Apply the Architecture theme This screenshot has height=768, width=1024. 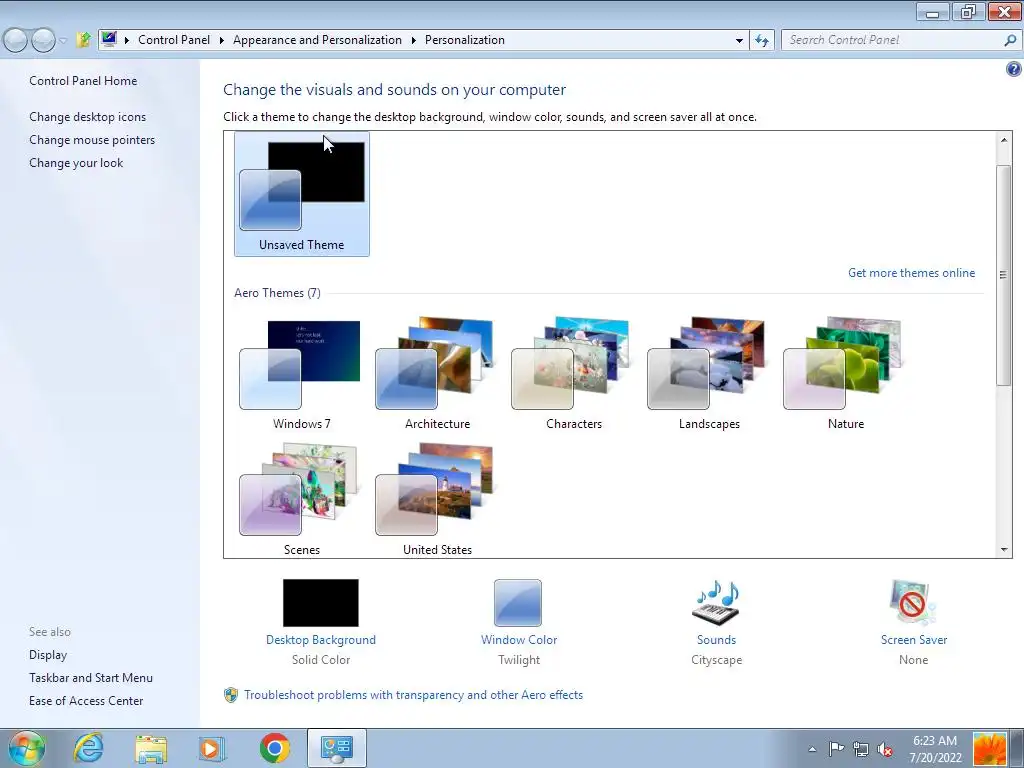point(437,374)
